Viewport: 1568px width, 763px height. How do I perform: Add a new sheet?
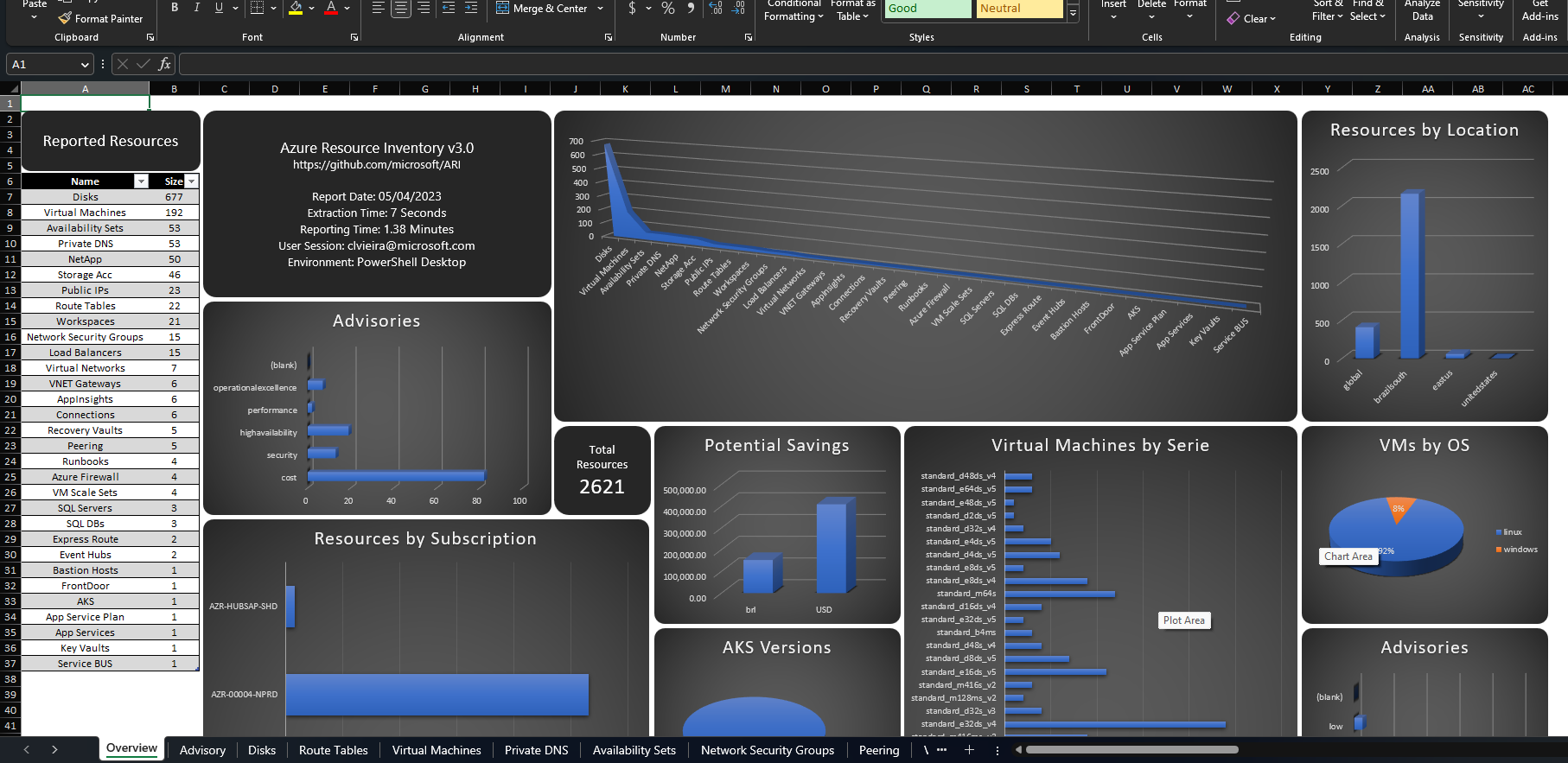pyautogui.click(x=969, y=750)
